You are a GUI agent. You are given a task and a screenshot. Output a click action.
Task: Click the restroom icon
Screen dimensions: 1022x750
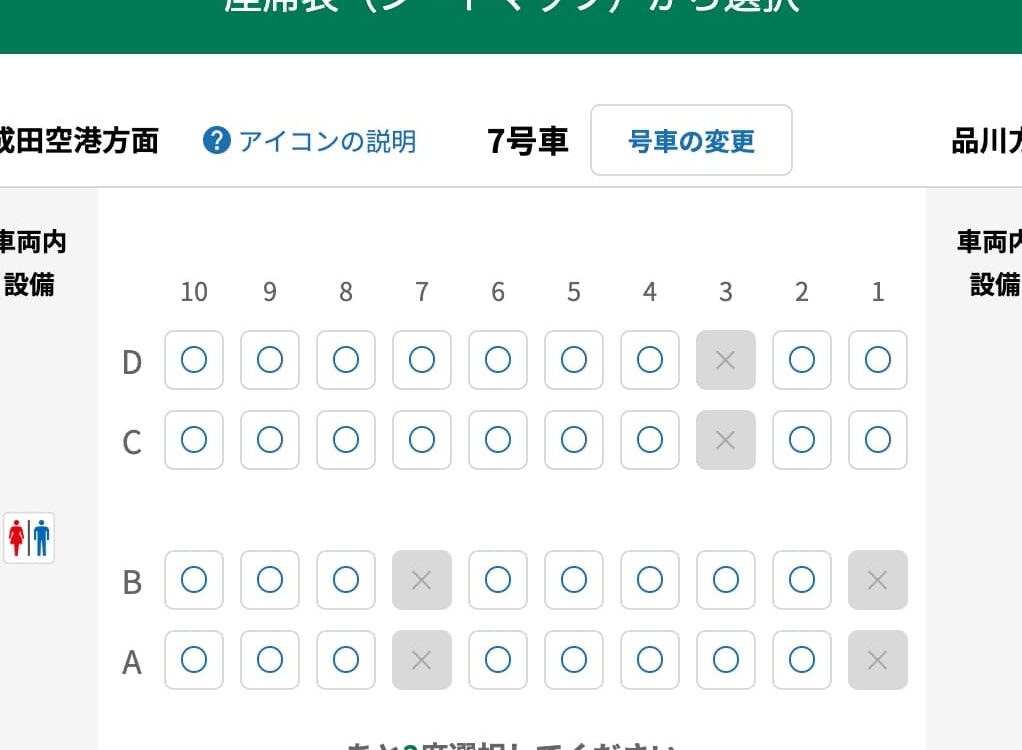point(29,538)
